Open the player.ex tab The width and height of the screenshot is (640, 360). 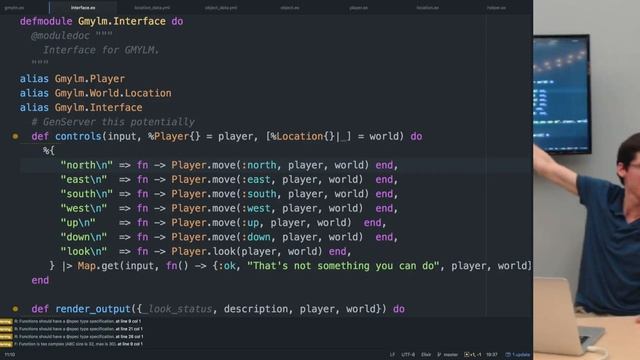[x=358, y=8]
